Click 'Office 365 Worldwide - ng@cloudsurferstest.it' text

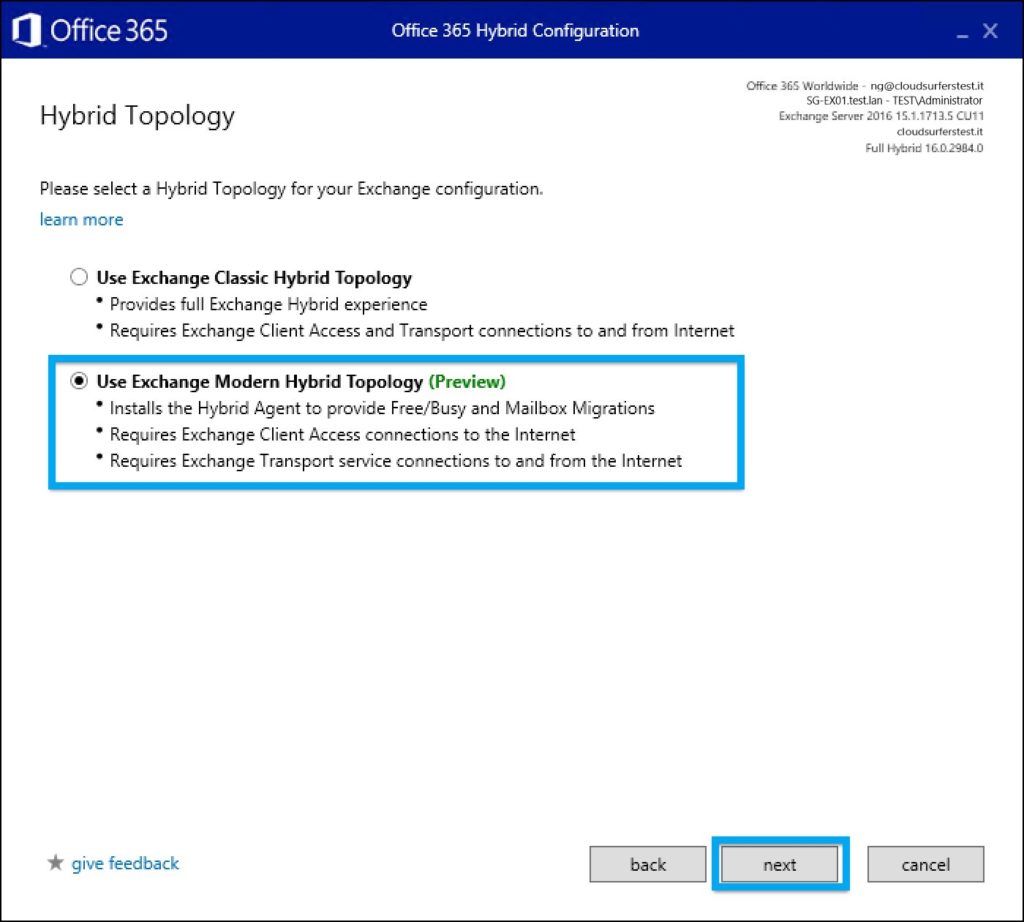click(865, 86)
